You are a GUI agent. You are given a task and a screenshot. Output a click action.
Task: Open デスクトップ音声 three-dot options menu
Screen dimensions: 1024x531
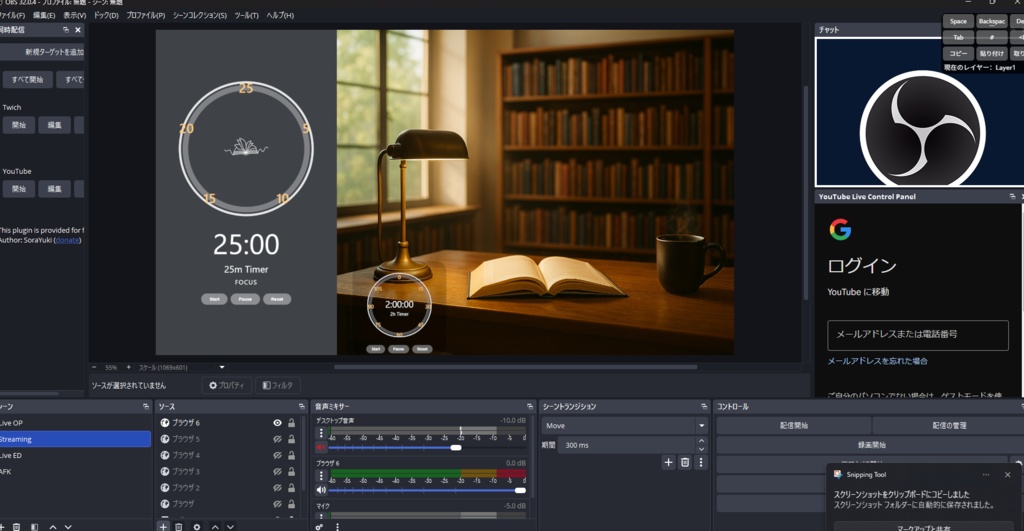tap(321, 433)
